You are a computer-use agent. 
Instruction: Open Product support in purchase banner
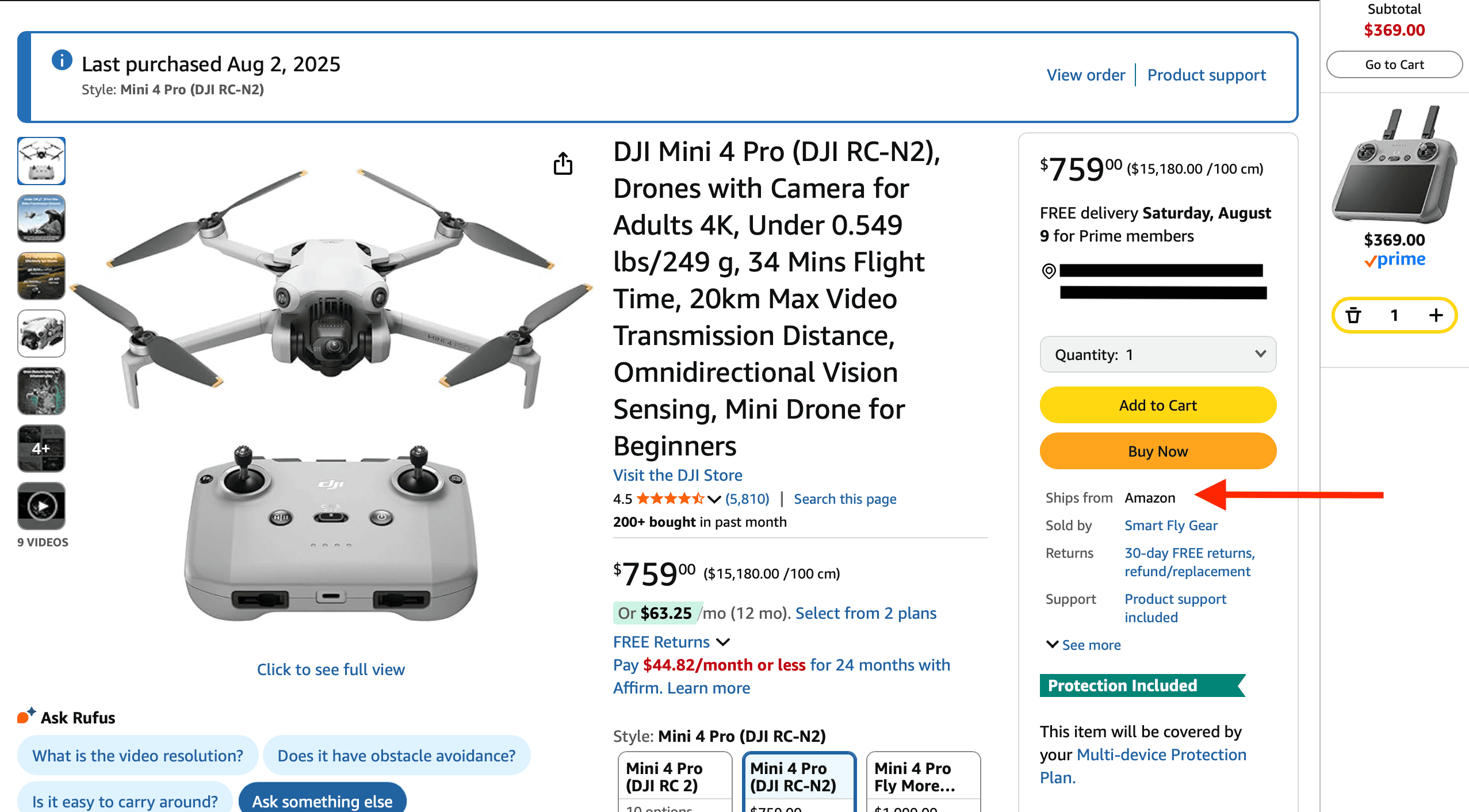[x=1206, y=75]
